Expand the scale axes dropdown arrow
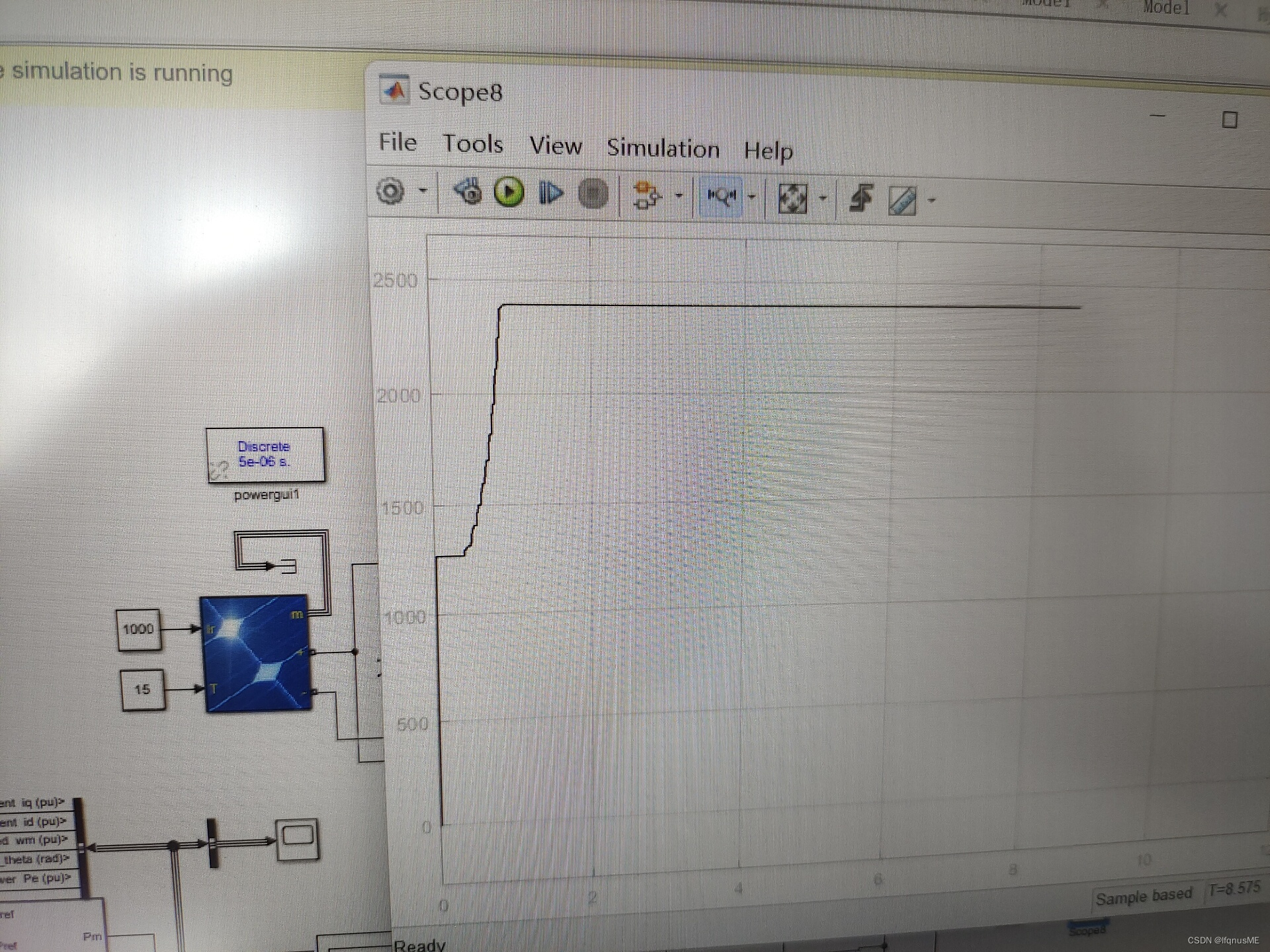The image size is (1270, 952). 823,198
